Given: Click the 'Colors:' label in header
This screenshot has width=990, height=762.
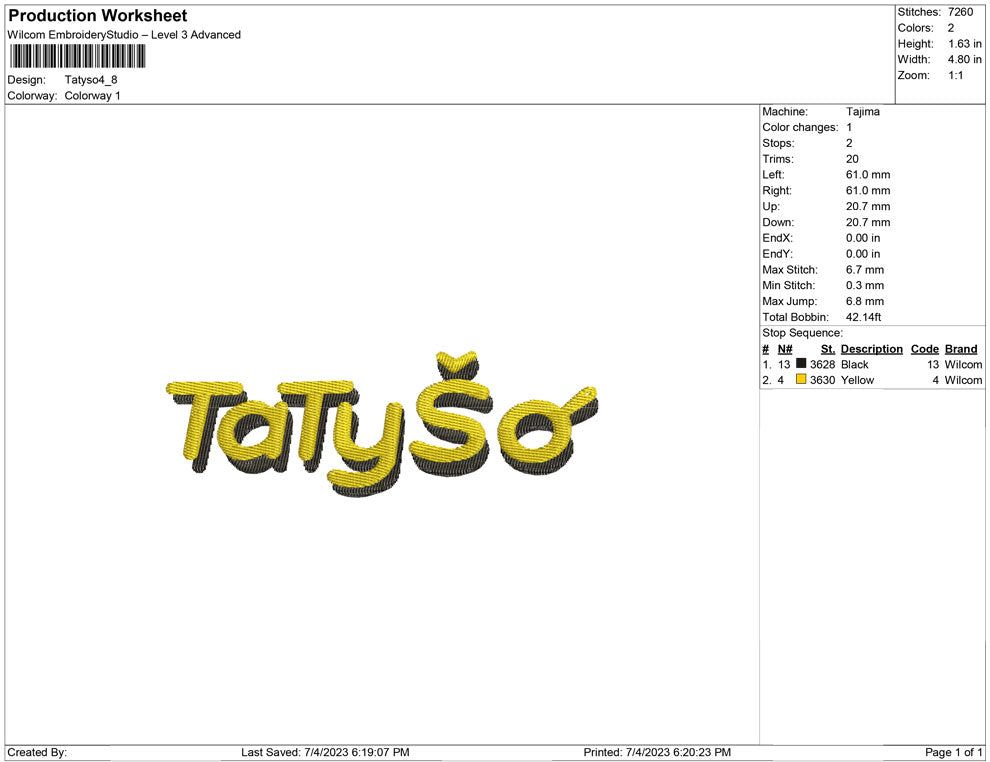Looking at the screenshot, I should (x=915, y=28).
